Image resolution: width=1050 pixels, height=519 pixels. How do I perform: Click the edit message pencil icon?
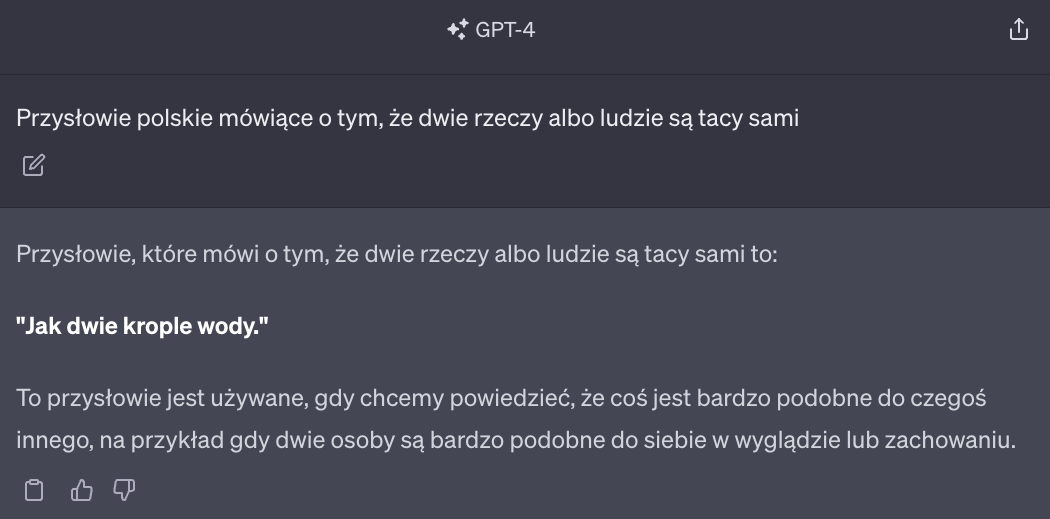[x=33, y=165]
